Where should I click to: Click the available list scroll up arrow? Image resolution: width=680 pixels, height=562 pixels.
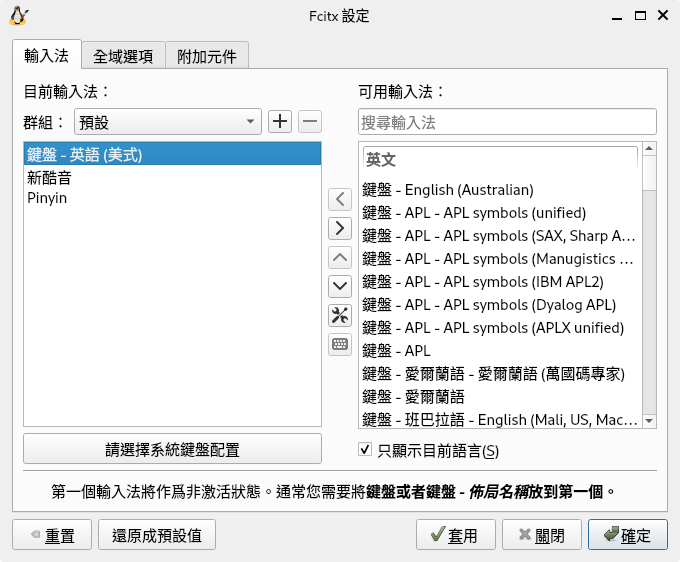point(649,149)
